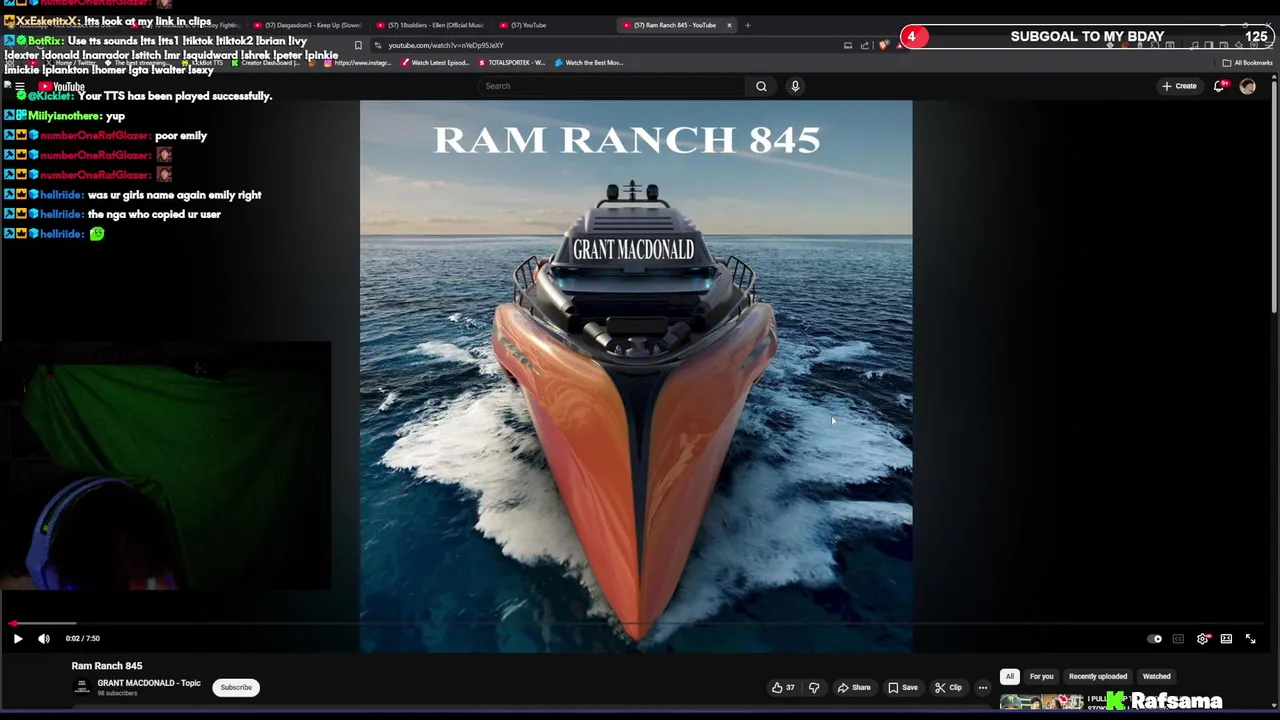Image resolution: width=1280 pixels, height=720 pixels.
Task: Focus the YouTube search box
Action: click(613, 86)
